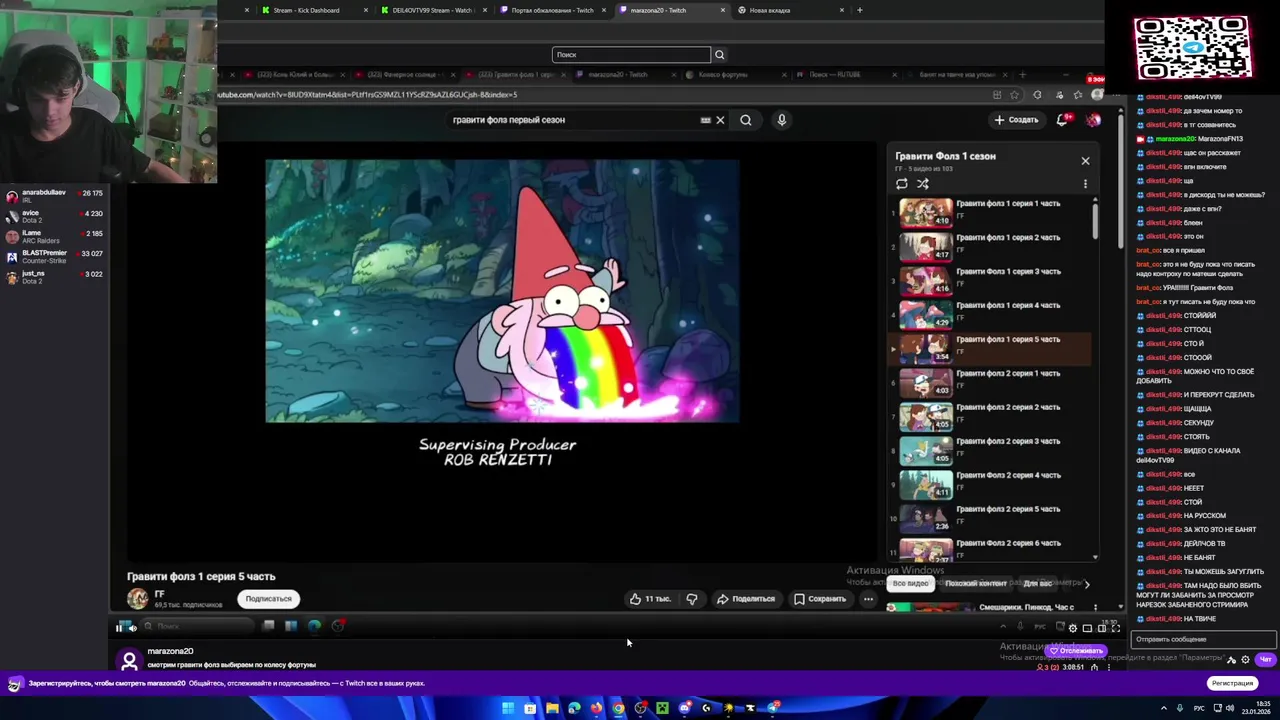Open YouTube account avatar menu

click(1093, 120)
